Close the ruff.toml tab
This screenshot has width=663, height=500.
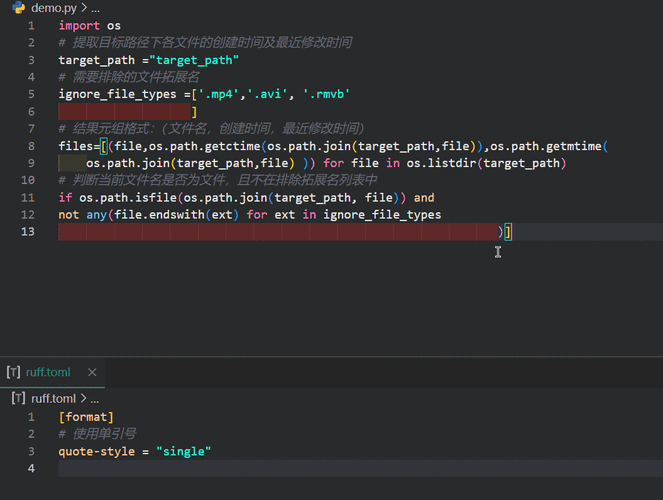tap(92, 372)
